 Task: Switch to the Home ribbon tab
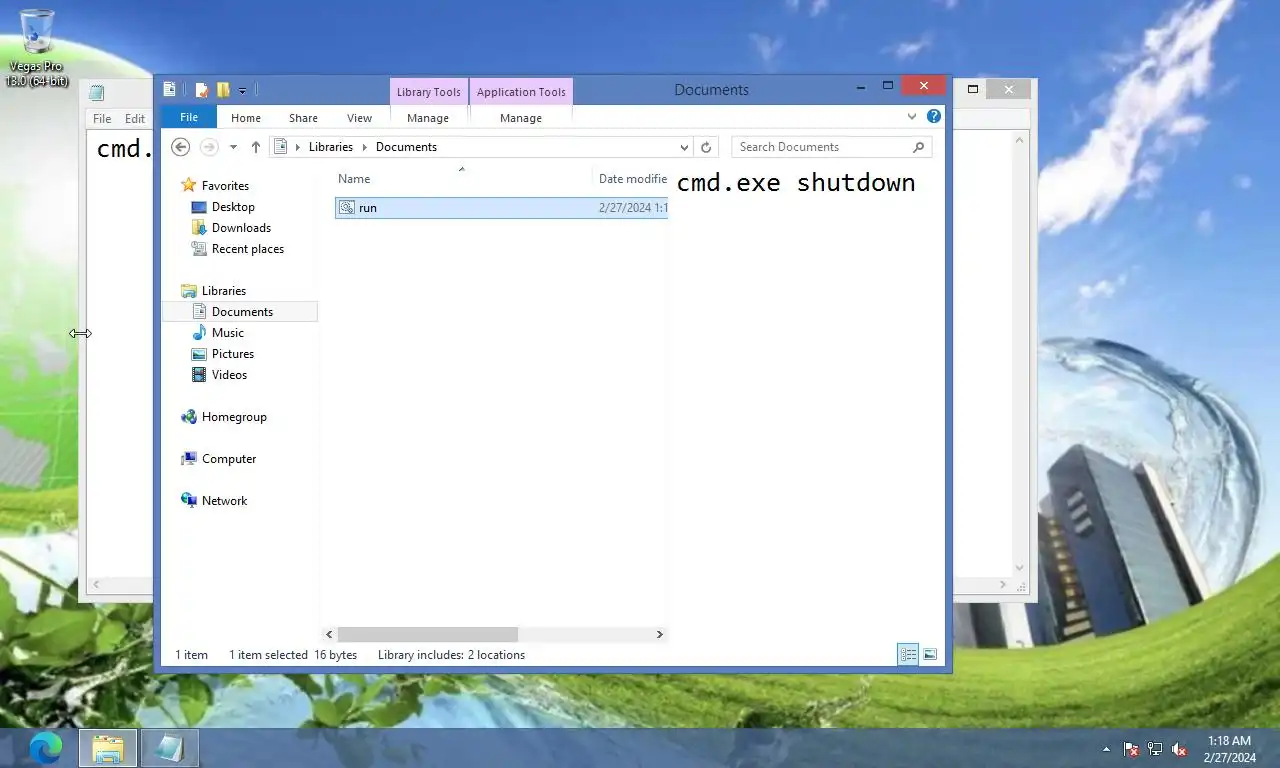coord(246,118)
